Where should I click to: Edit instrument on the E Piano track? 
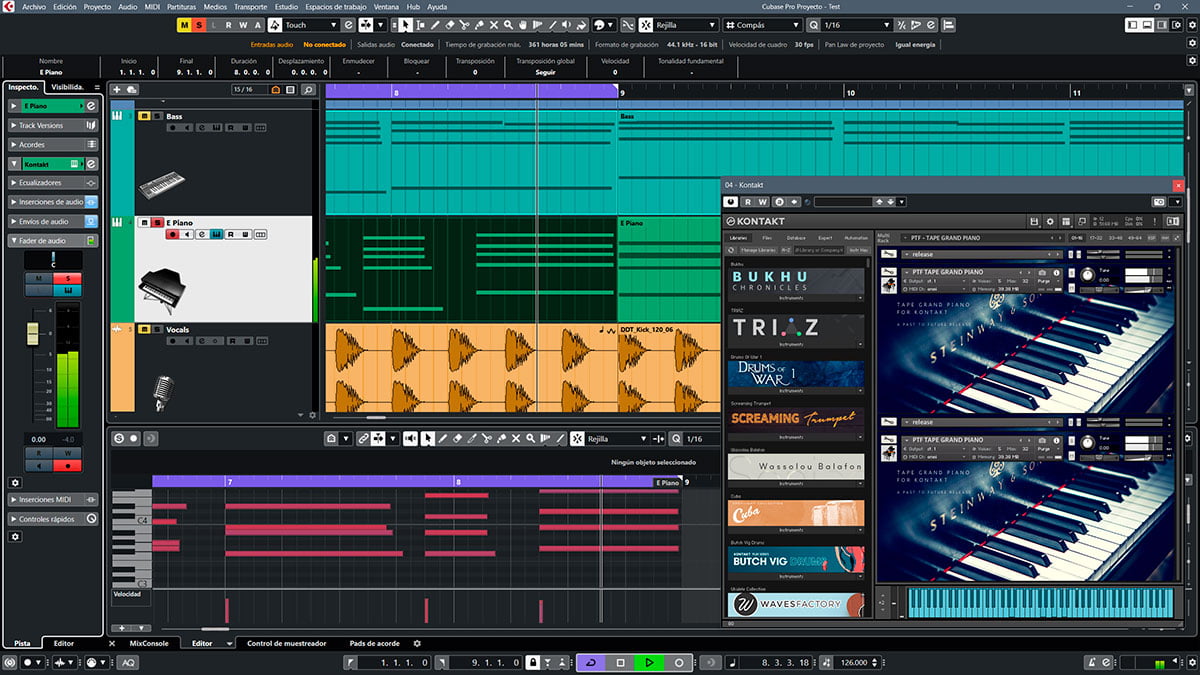(216, 235)
